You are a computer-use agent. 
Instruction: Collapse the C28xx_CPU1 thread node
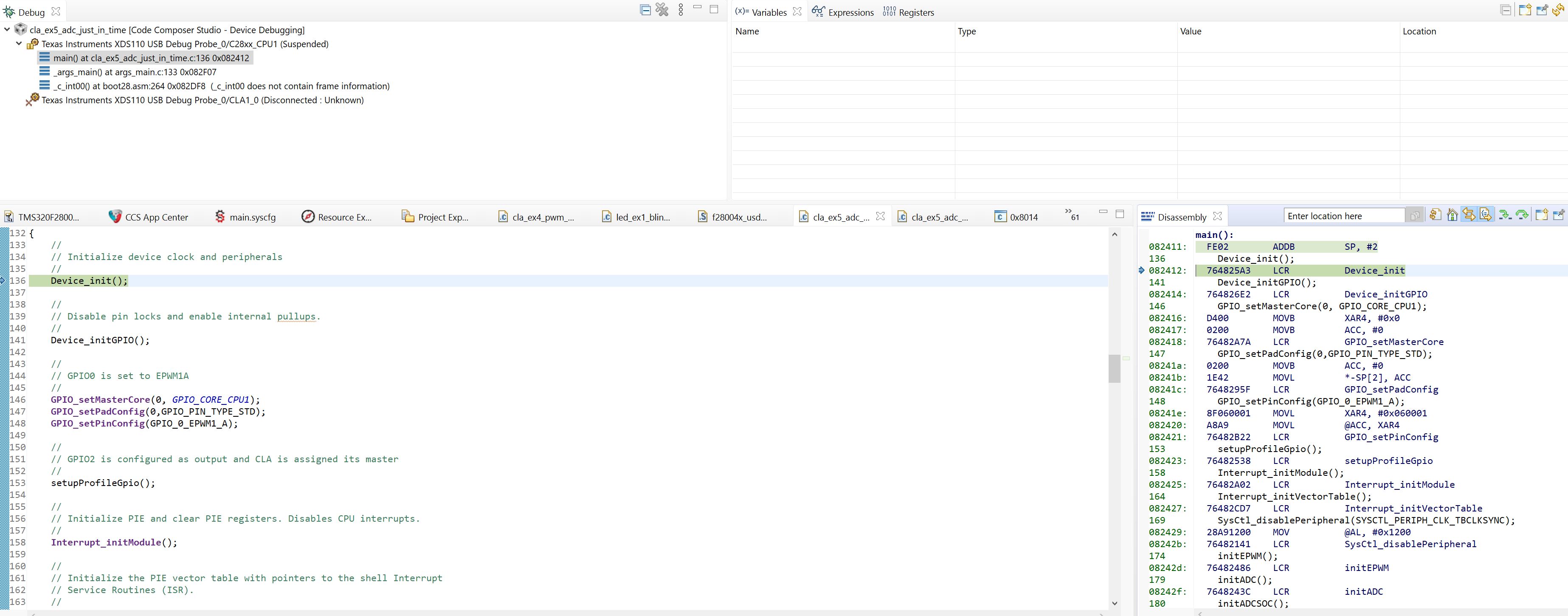(19, 43)
